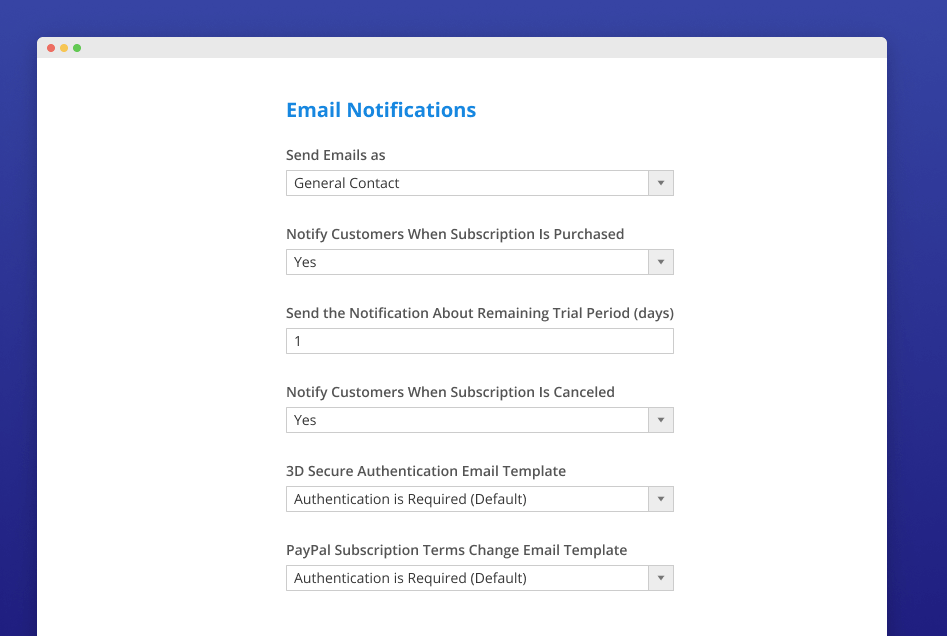Click the Email Notifications heading
The height and width of the screenshot is (636, 947).
[381, 110]
